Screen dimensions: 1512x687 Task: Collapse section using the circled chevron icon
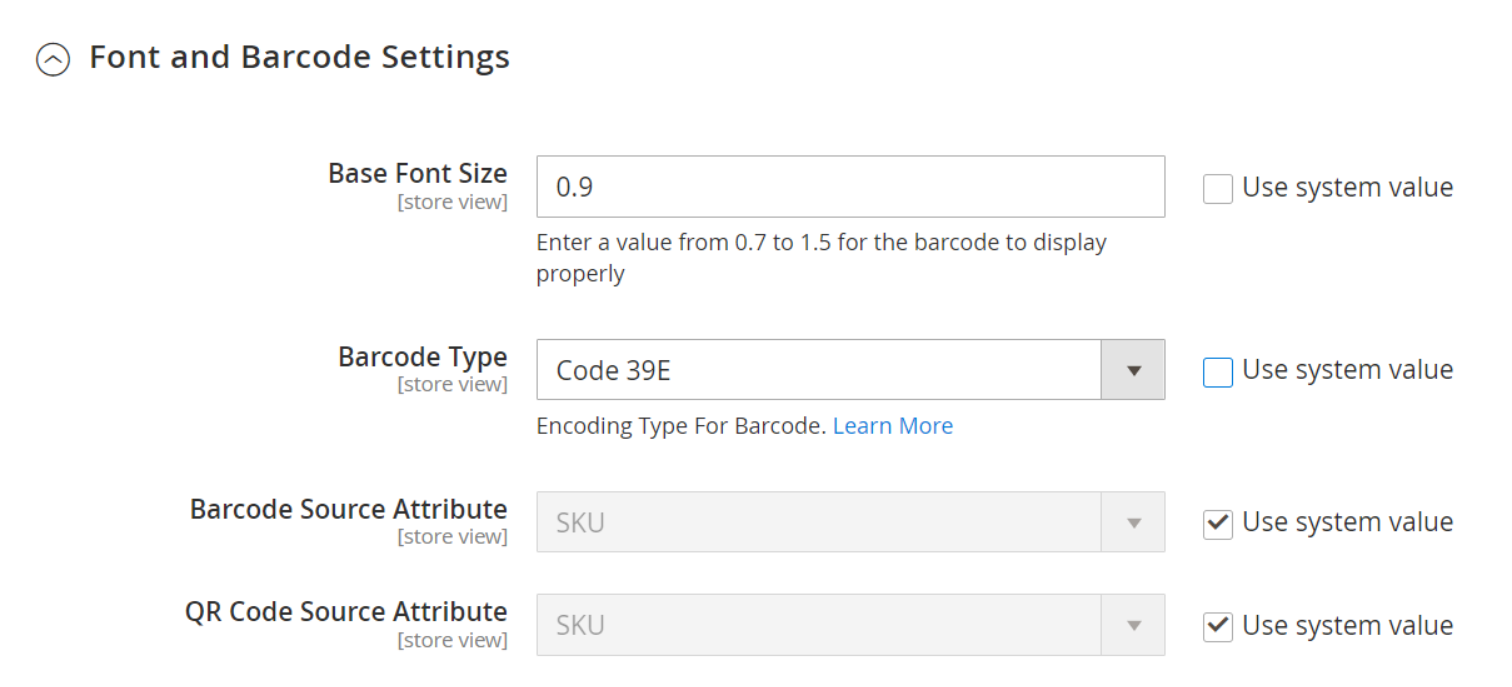pos(53,60)
